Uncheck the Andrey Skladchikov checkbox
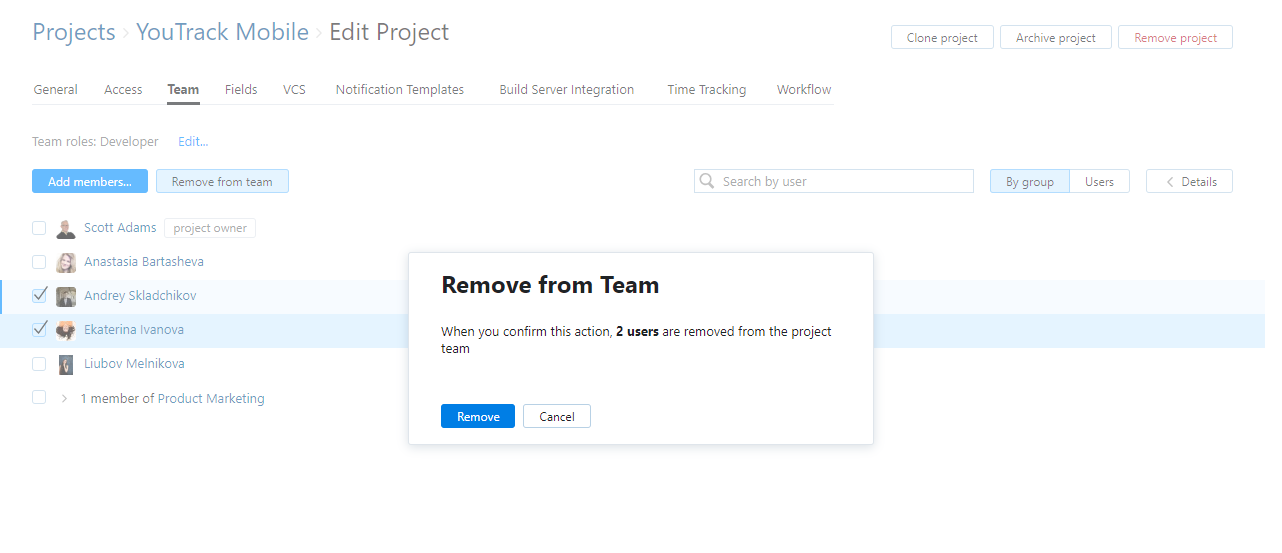The width and height of the screenshot is (1282, 553). [x=39, y=296]
